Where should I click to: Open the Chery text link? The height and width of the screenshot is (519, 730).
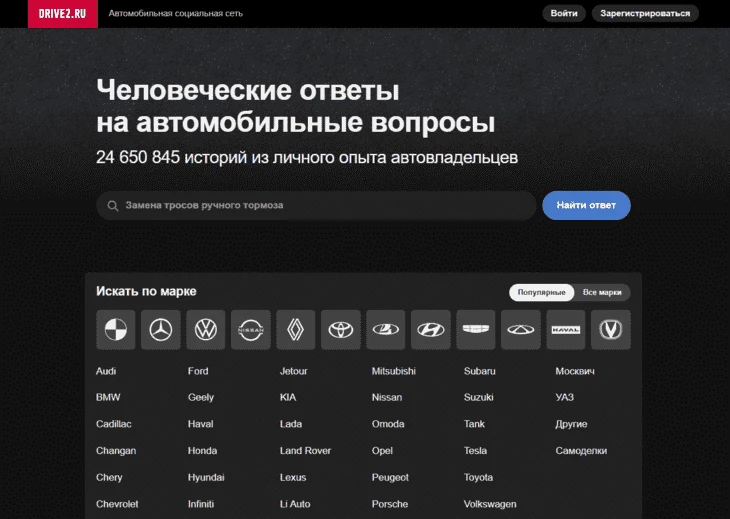(109, 477)
